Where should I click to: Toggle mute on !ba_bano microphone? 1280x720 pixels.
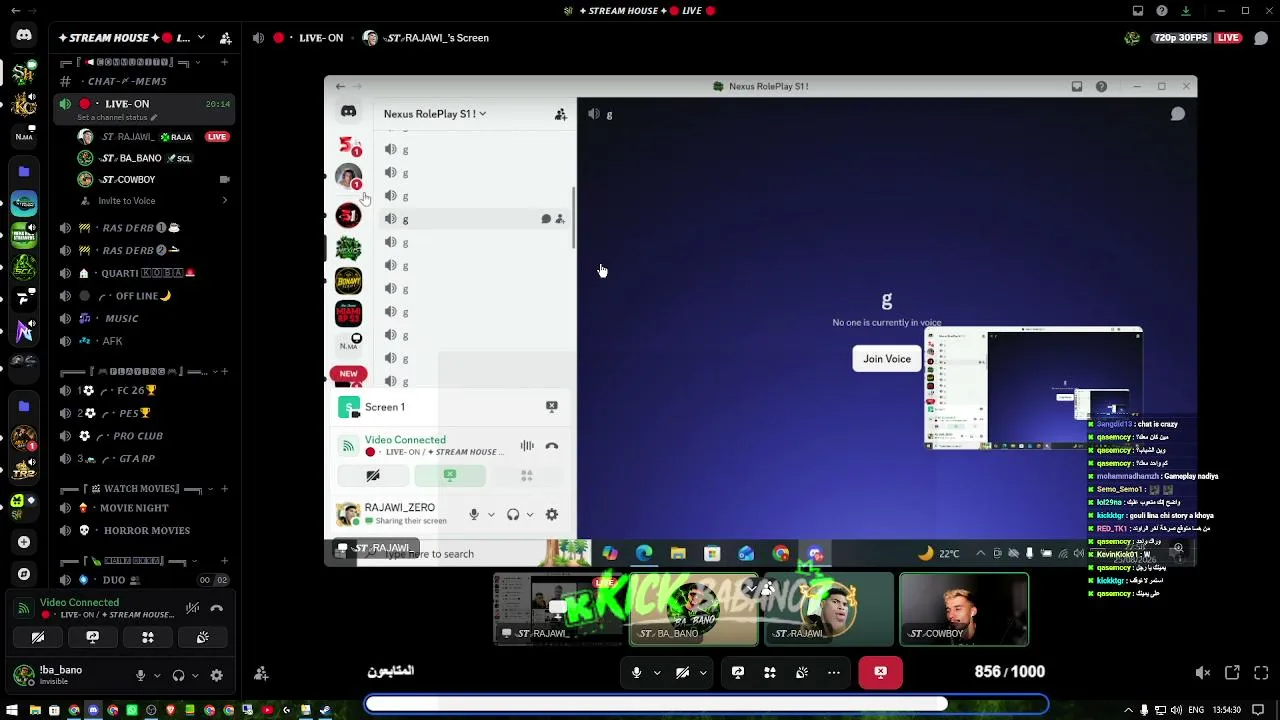click(140, 675)
